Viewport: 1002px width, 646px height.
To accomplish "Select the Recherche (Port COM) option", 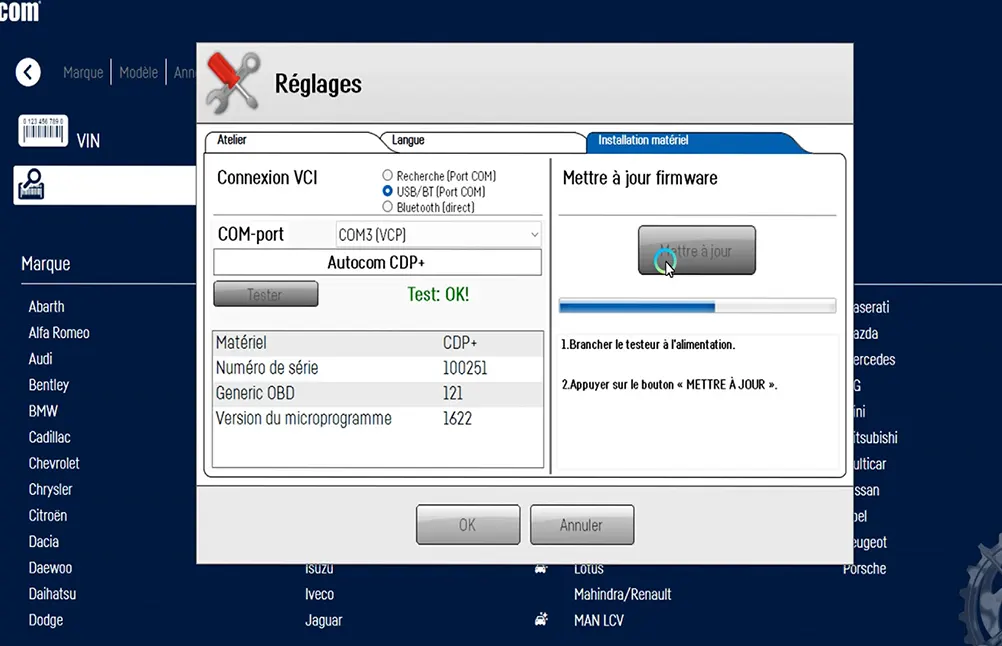I will [x=388, y=176].
